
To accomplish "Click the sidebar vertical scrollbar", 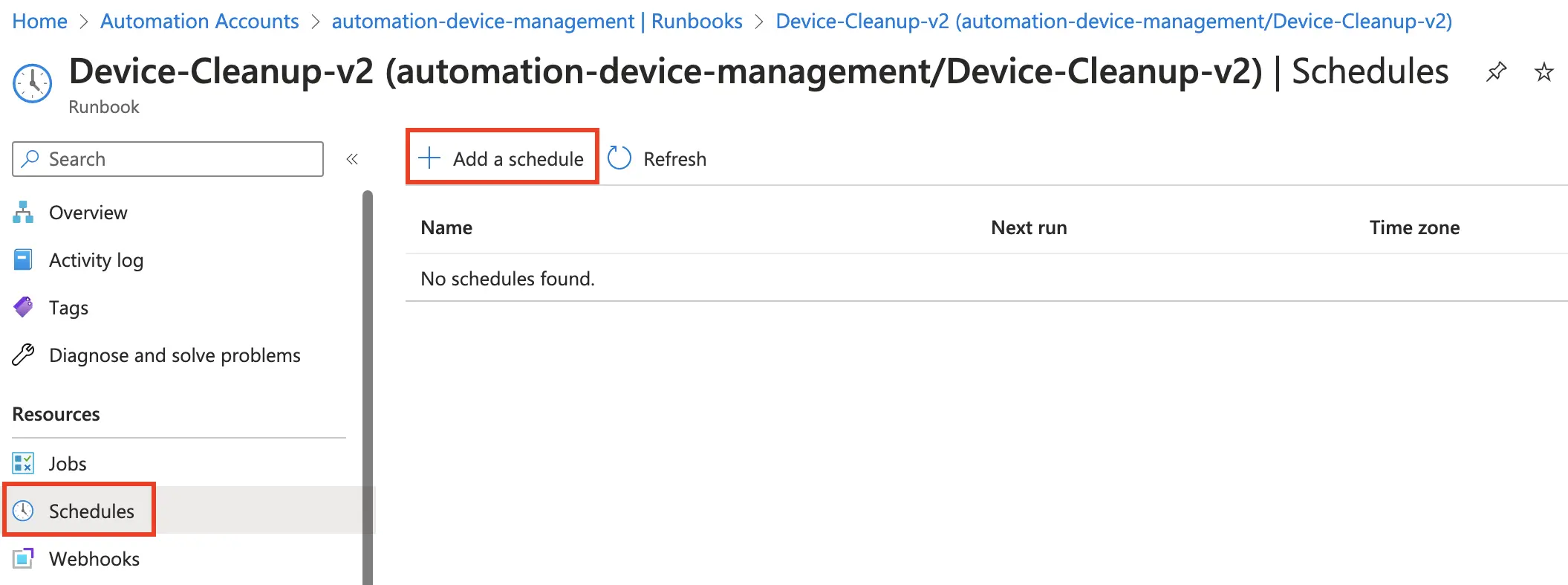I will tap(367, 387).
